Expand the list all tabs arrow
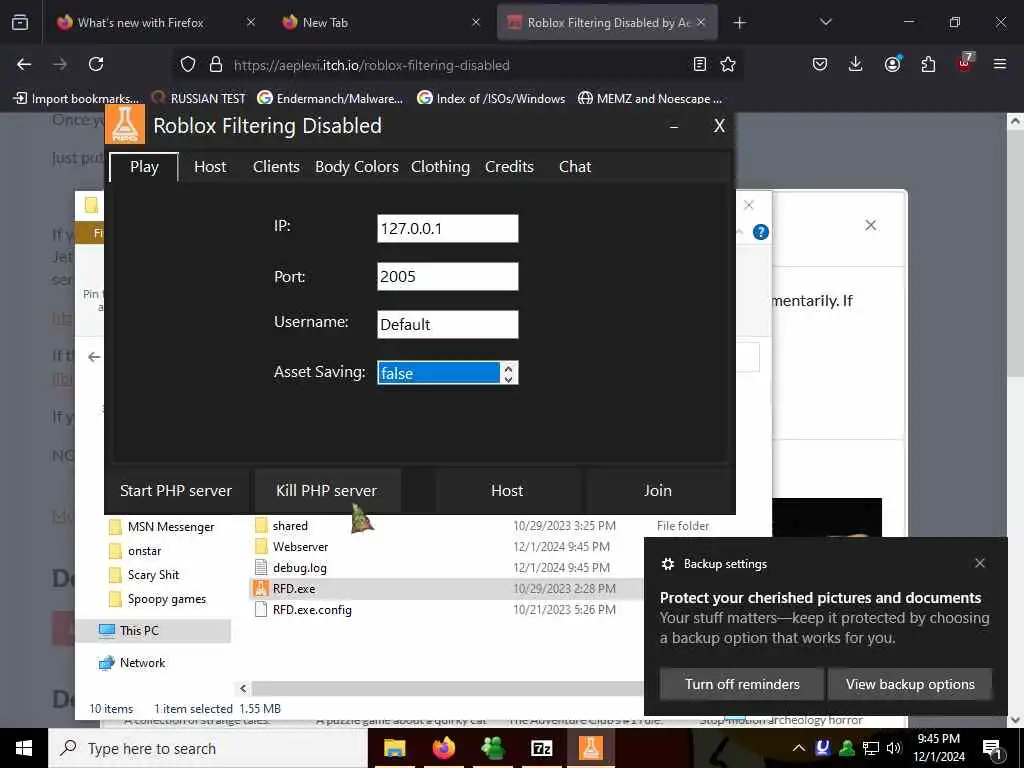 [x=825, y=22]
